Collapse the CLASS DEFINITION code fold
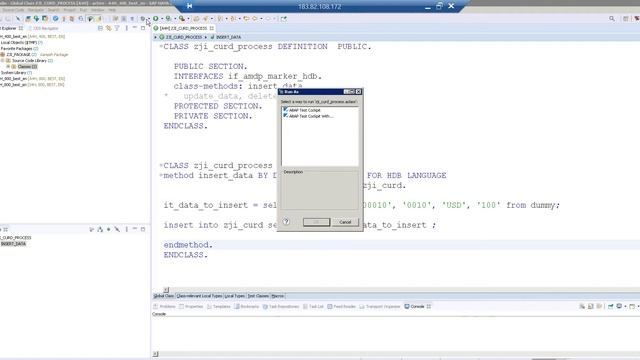This screenshot has width=640, height=360. click(161, 46)
